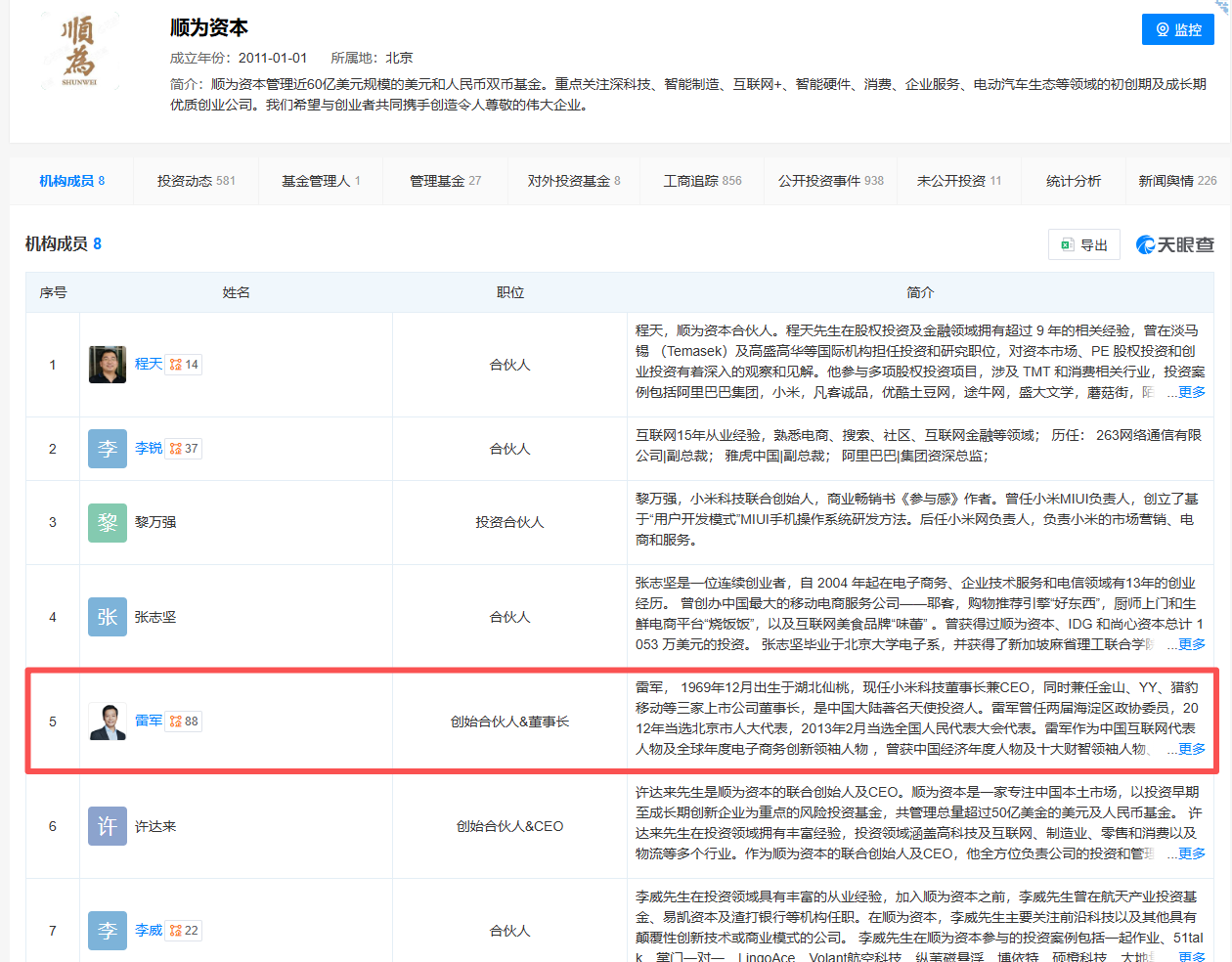This screenshot has height=962, width=1232.
Task: Select the 基金管理人 tab
Action: coord(321,181)
